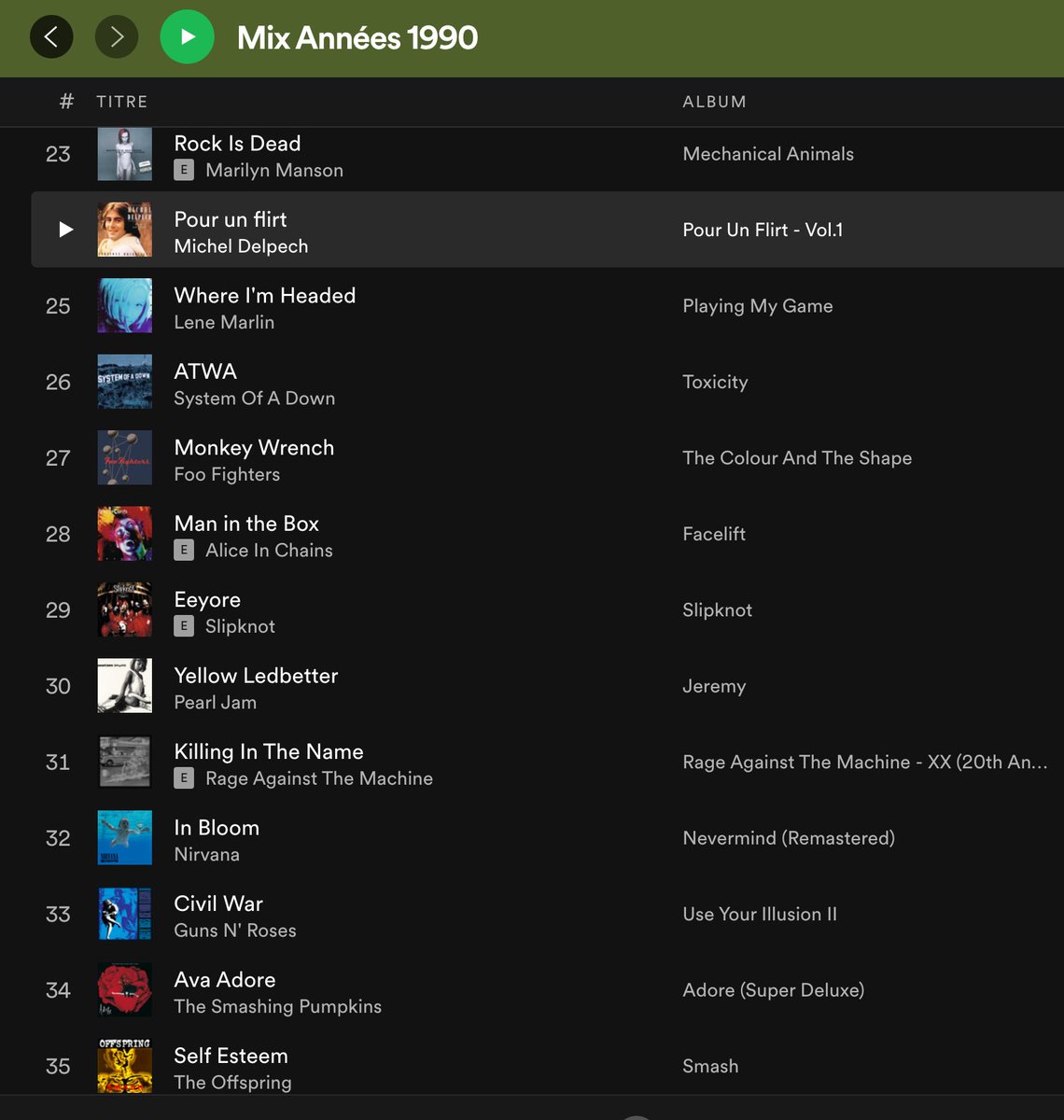Click explicit badge beside Rage Against The Machine
This screenshot has width=1064, height=1120.
click(x=184, y=778)
